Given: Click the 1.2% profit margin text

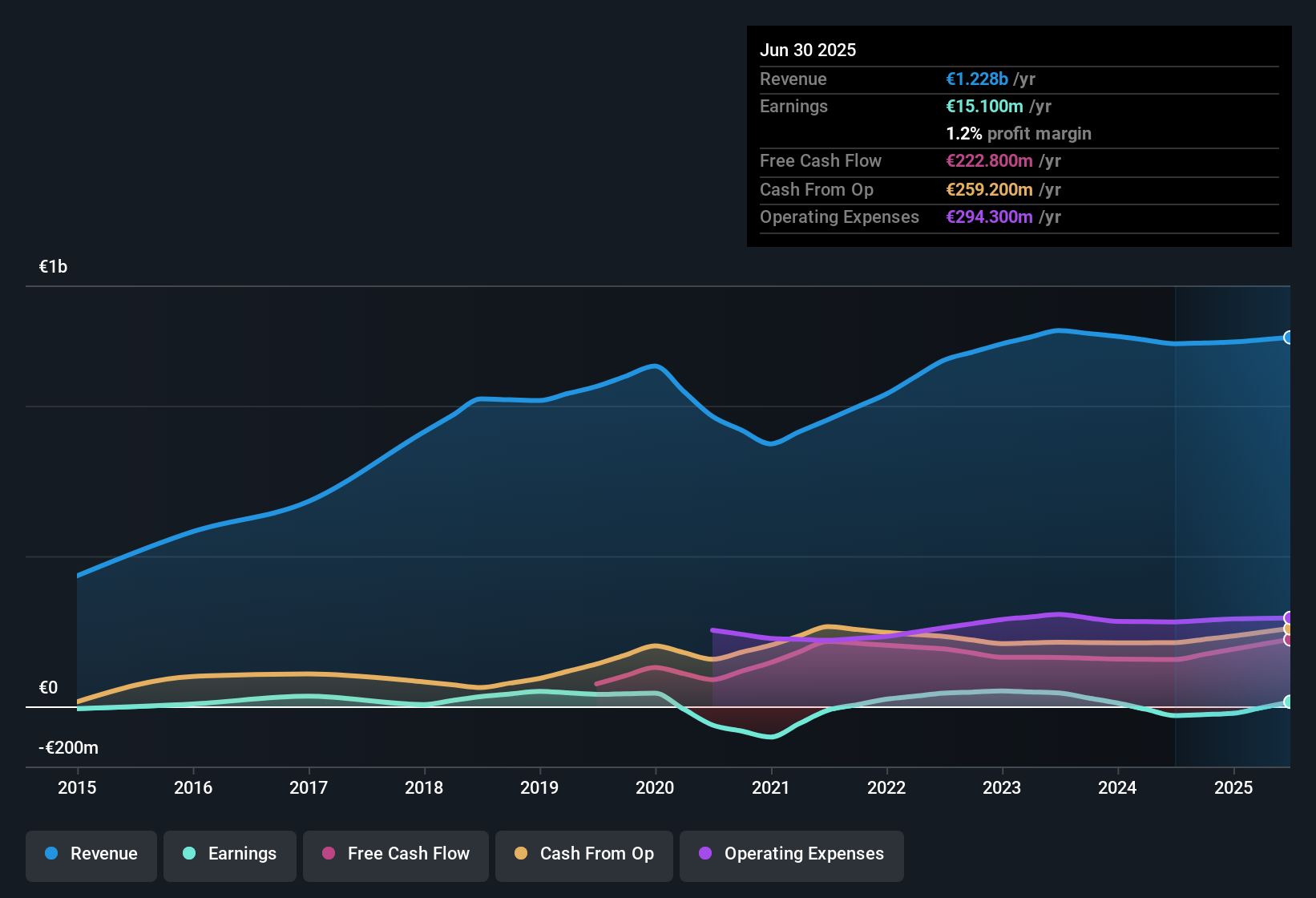Looking at the screenshot, I should pos(1018,133).
